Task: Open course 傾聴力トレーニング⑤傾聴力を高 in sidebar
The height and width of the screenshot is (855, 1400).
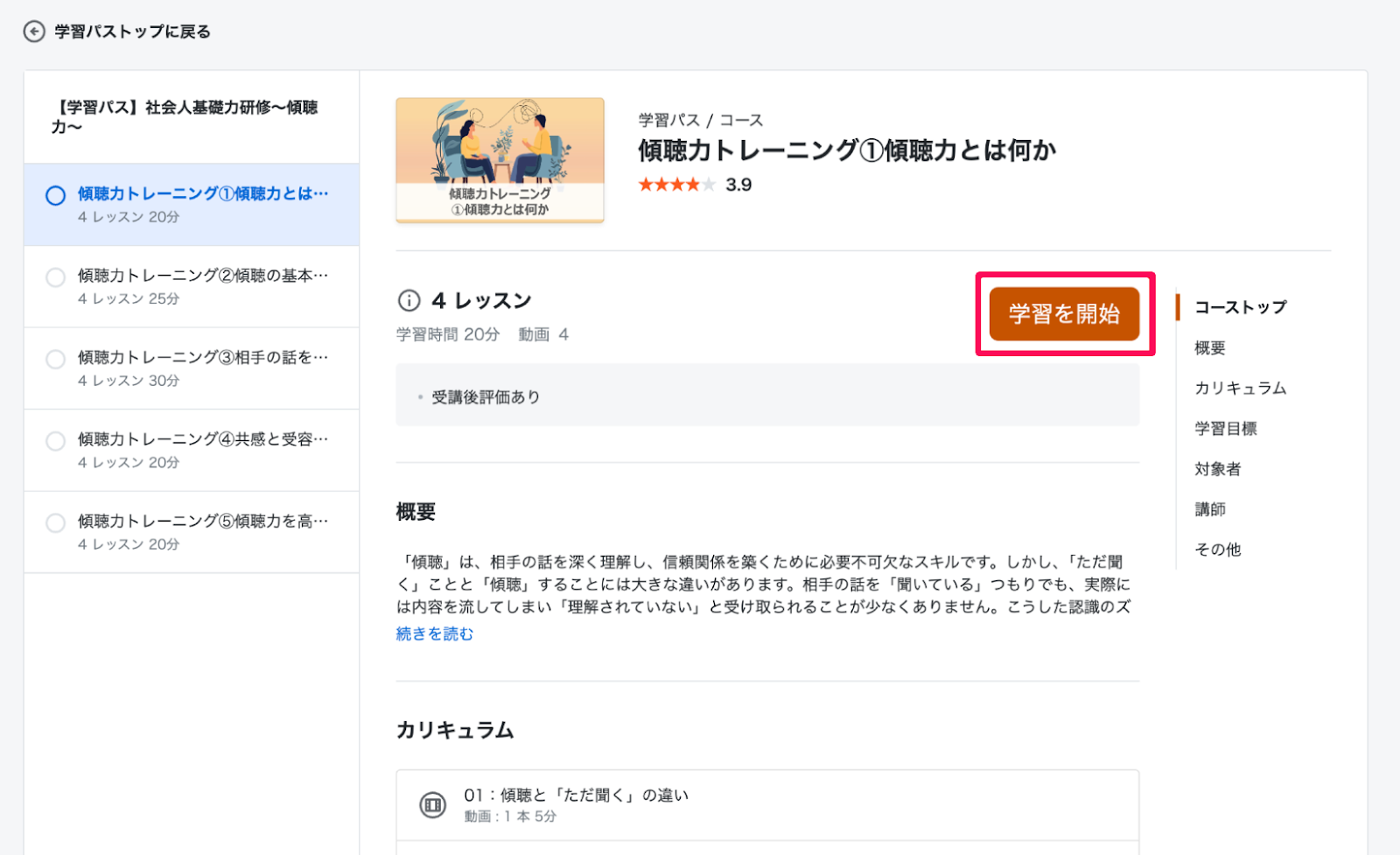Action: pyautogui.click(x=192, y=532)
